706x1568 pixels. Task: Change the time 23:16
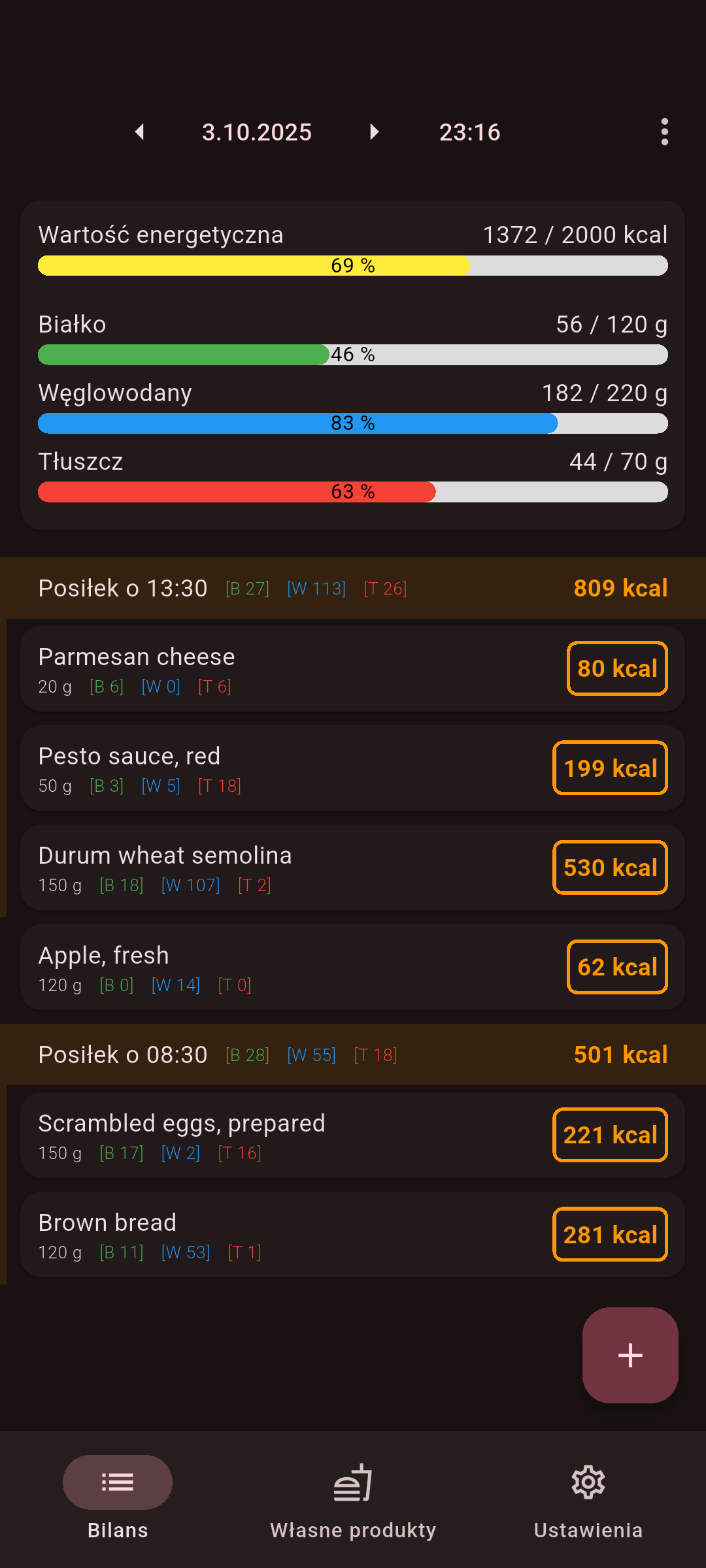(469, 132)
